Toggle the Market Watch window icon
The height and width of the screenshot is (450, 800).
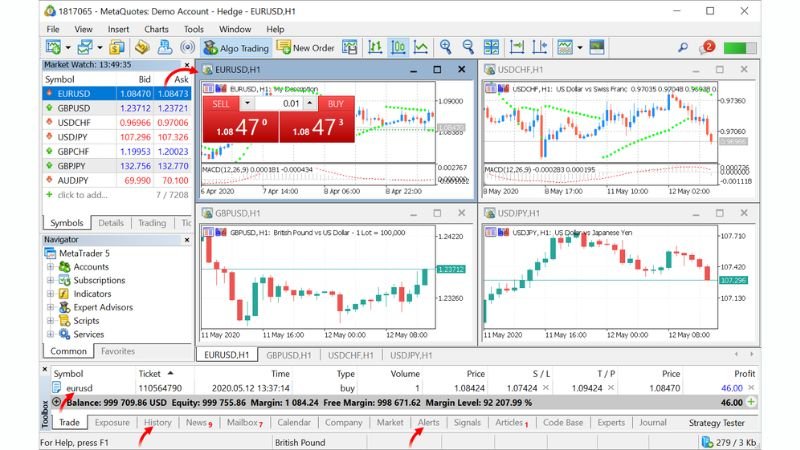click(x=117, y=47)
